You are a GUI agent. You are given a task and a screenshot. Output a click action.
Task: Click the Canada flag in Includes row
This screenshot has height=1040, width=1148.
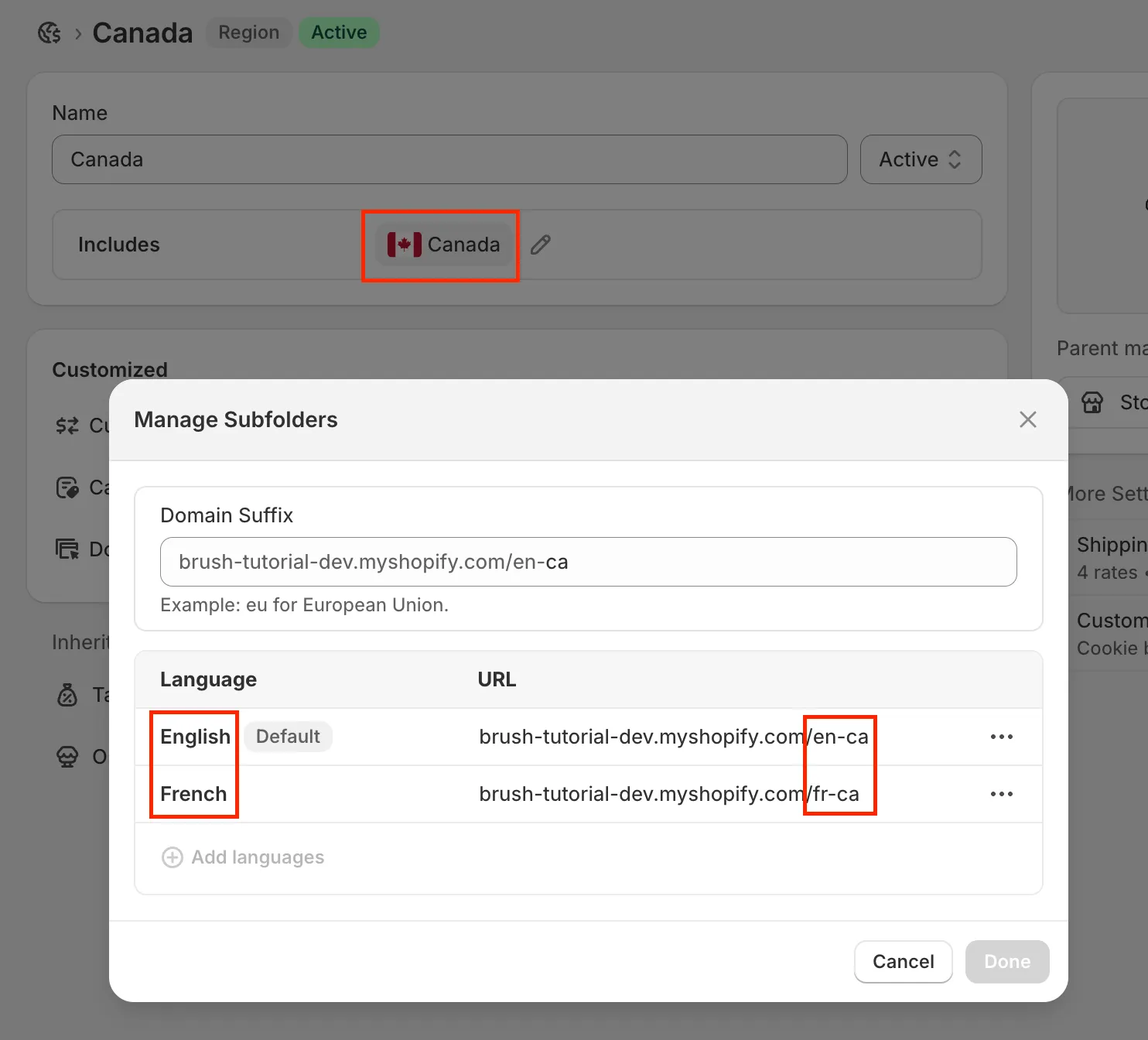click(x=404, y=245)
